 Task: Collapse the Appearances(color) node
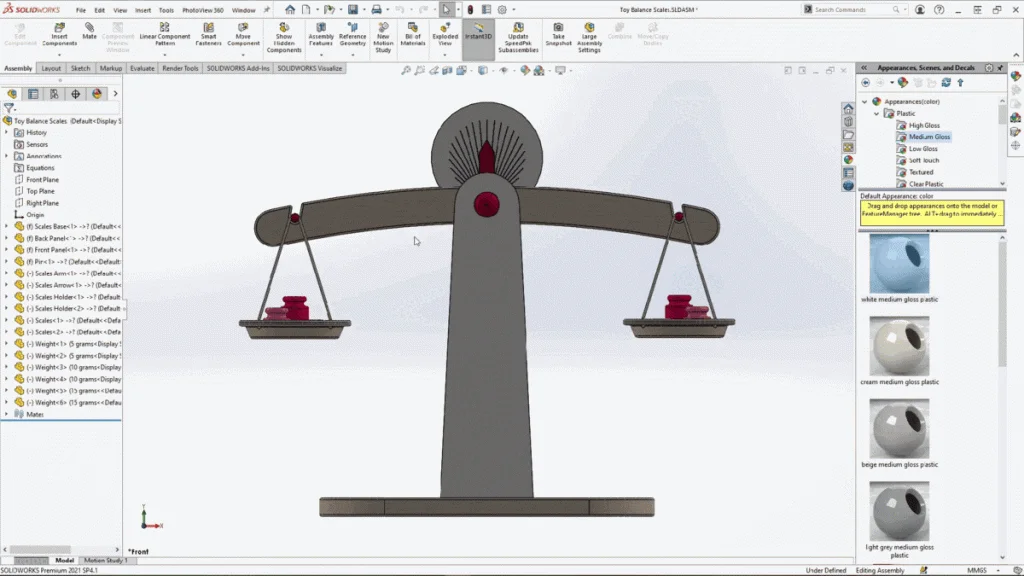coord(865,102)
